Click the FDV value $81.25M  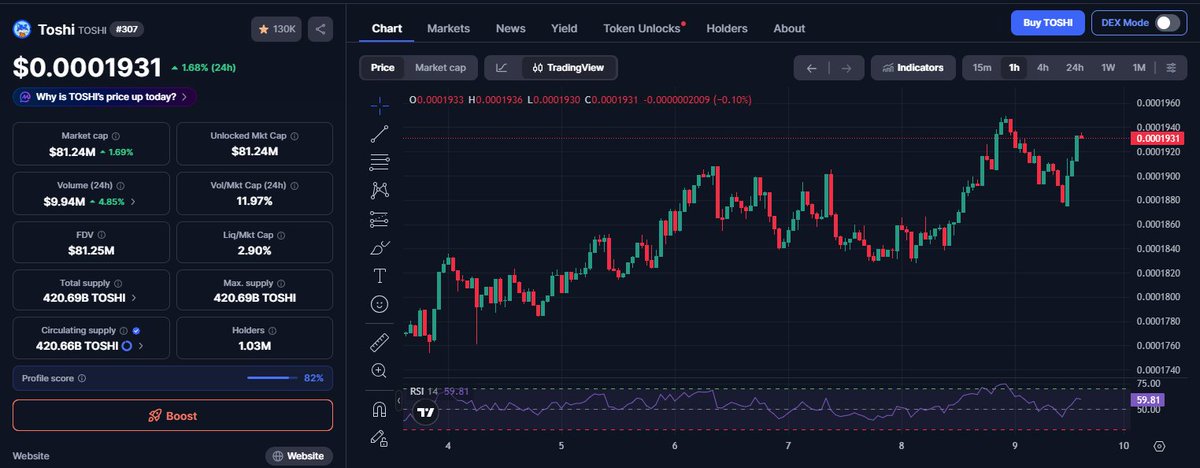[x=91, y=249]
